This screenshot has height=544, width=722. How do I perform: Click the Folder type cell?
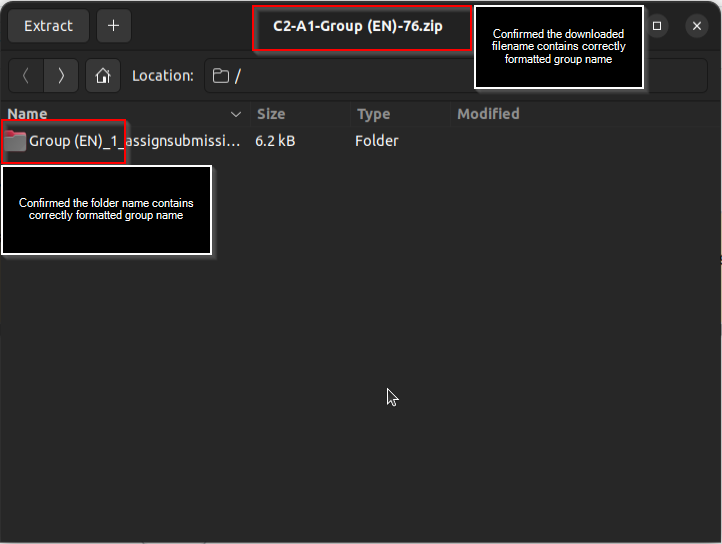376,141
